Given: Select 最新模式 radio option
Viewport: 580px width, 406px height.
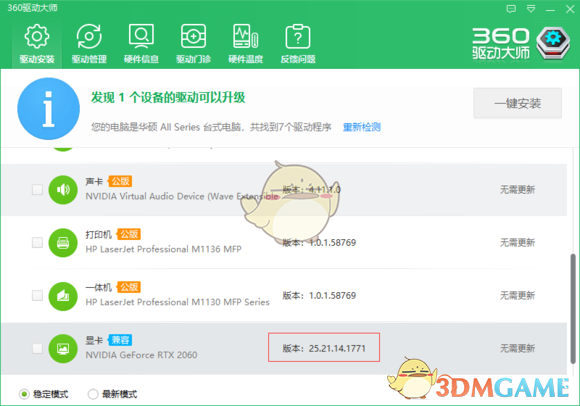Looking at the screenshot, I should point(112,394).
